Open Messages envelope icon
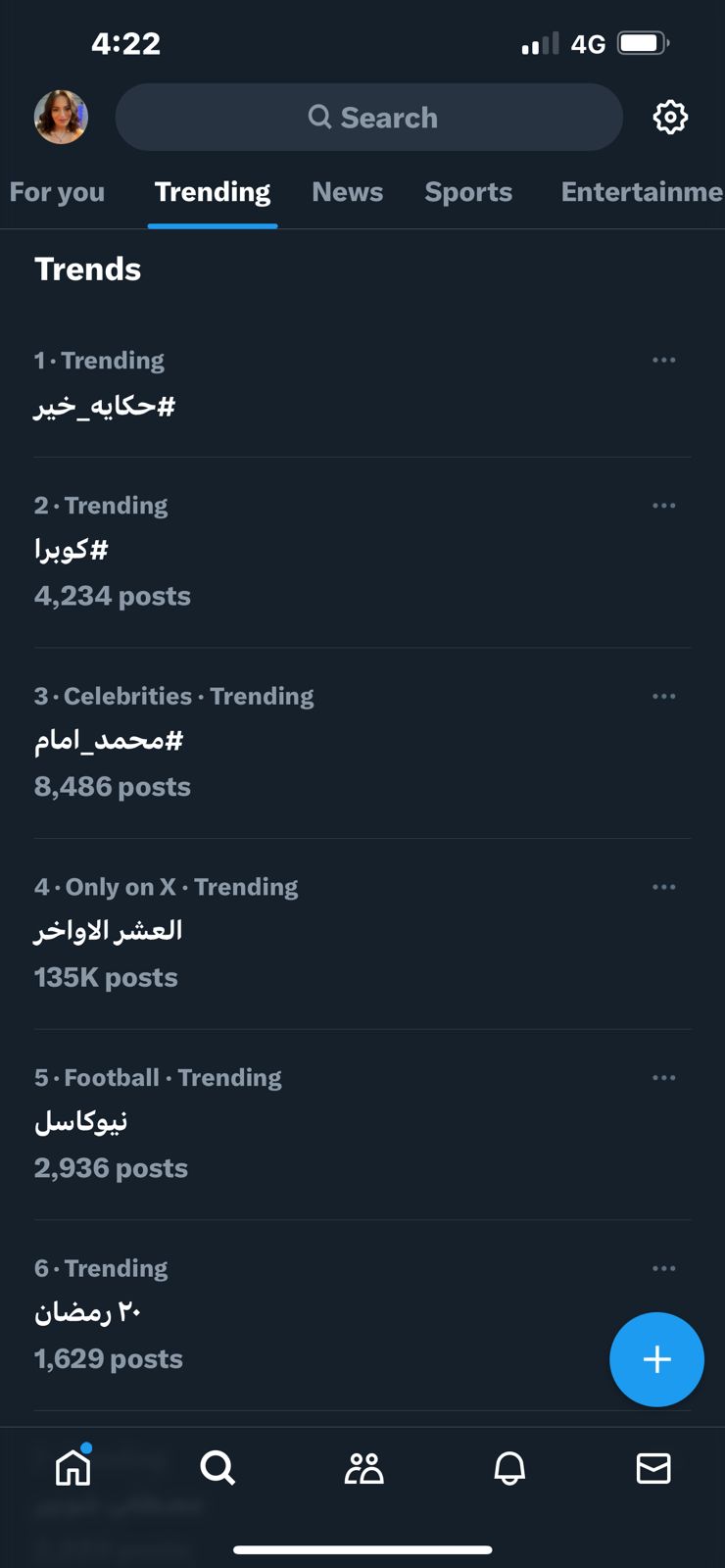 653,1468
